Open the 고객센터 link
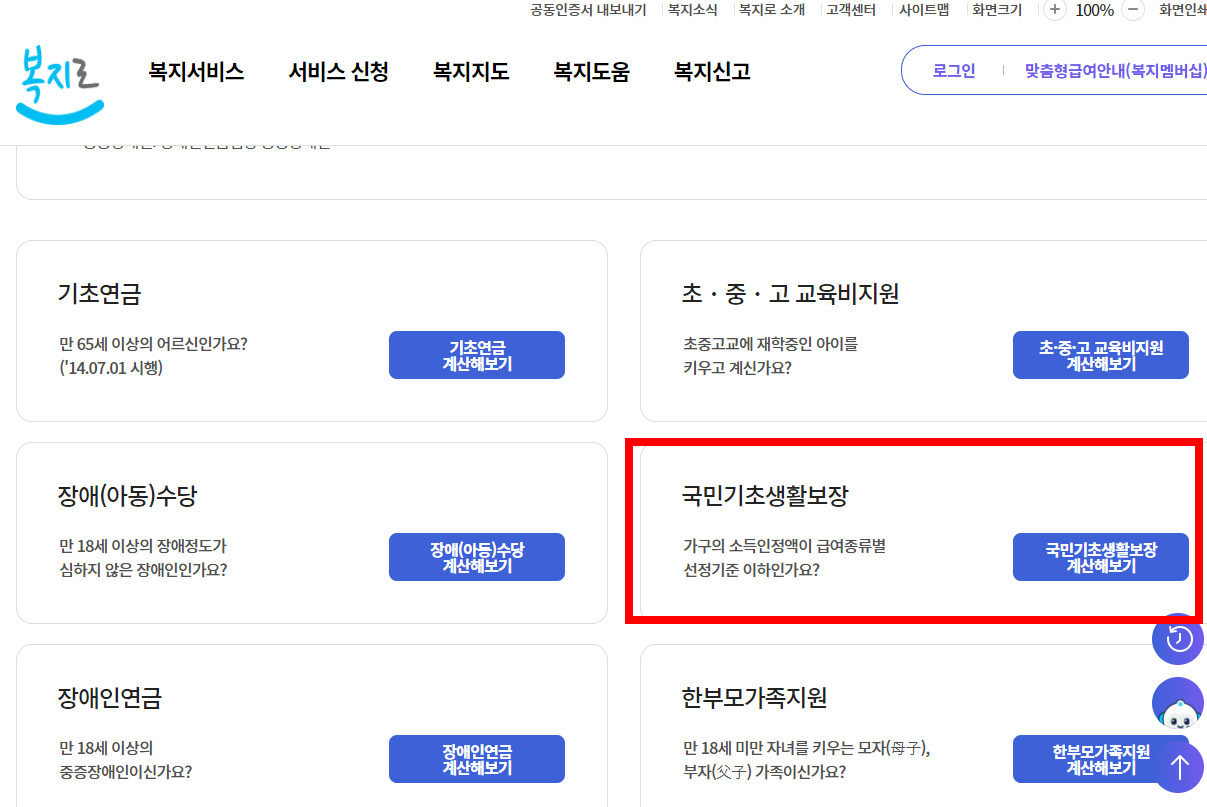This screenshot has width=1207, height=807. pos(850,10)
